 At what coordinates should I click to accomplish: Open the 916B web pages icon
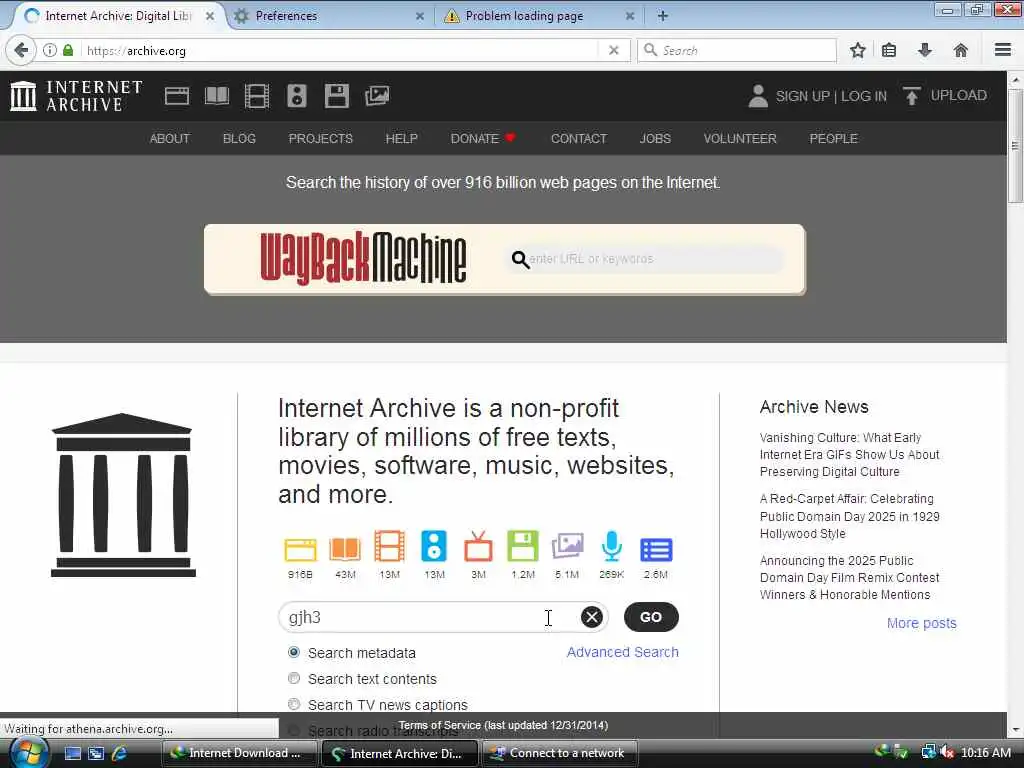pos(300,549)
